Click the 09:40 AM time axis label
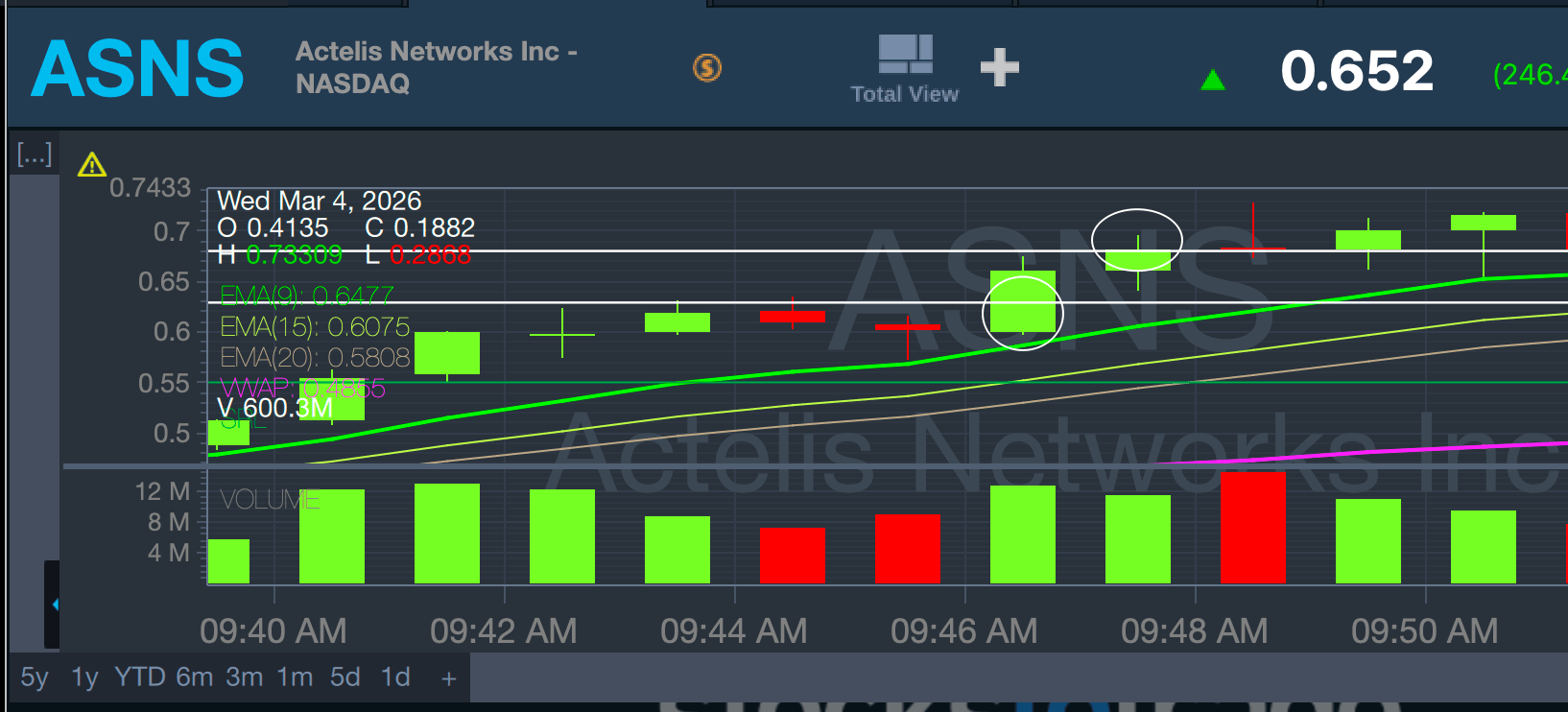Screen dimensions: 1568x712 coord(273,631)
